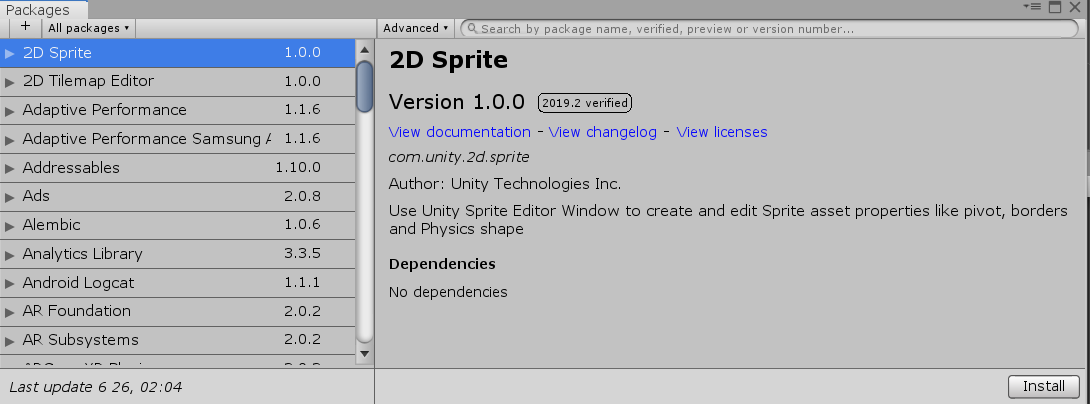Expand the Addressables package arrow
The image size is (1090, 404).
tap(10, 168)
